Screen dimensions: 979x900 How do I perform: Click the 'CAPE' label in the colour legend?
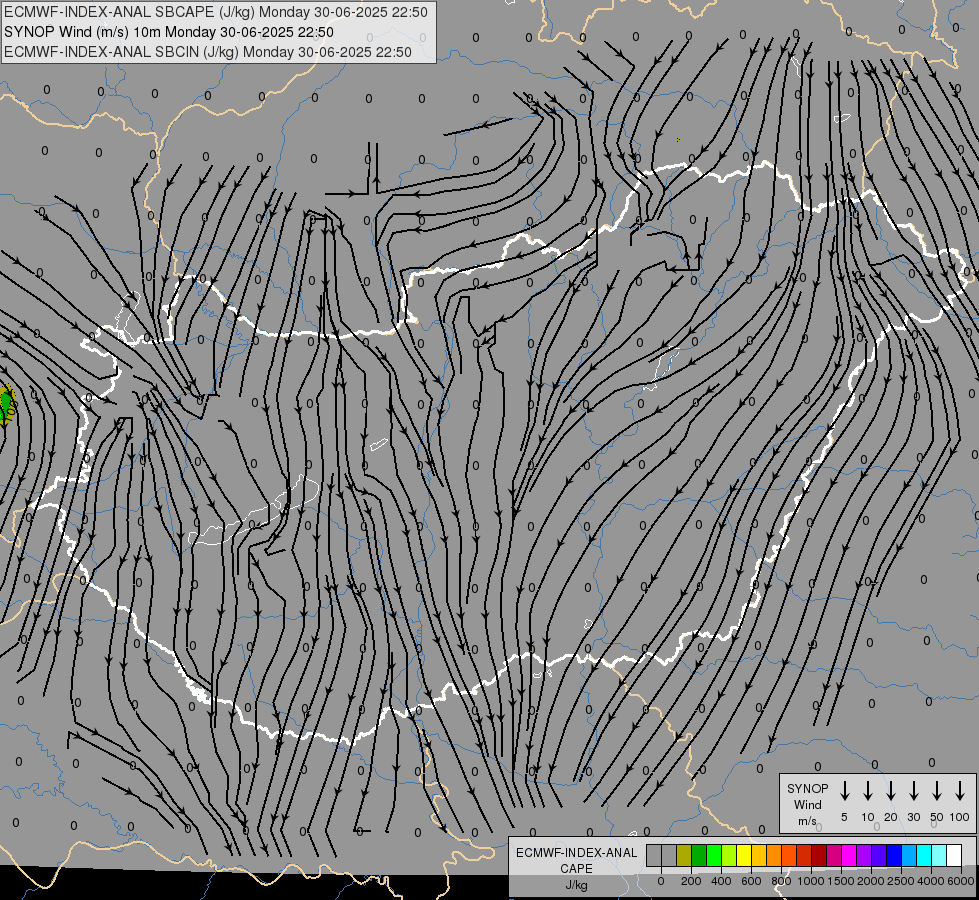[576, 869]
